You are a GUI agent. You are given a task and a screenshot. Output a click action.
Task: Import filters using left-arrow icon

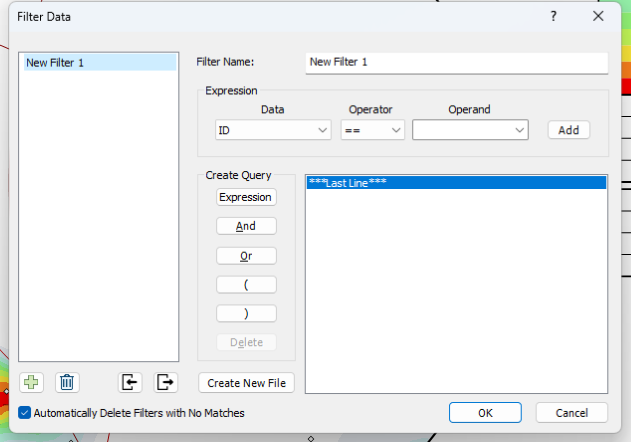[x=130, y=382]
